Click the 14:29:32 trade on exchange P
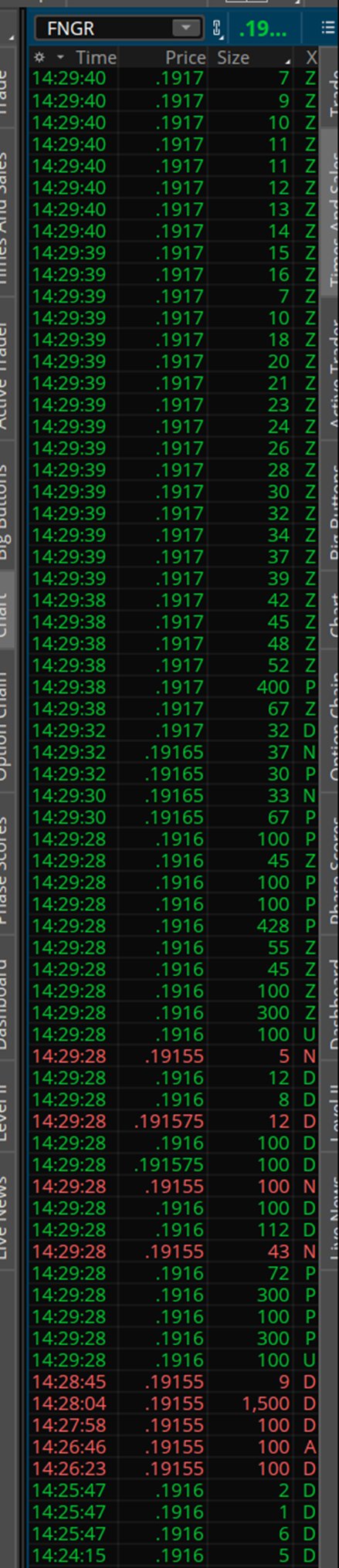This screenshot has height=1568, width=339. pyautogui.click(x=174, y=774)
